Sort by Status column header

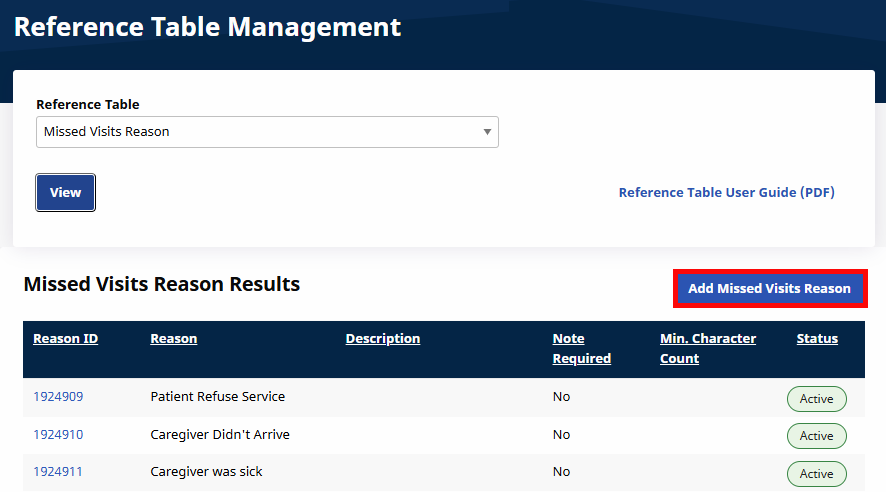click(816, 339)
